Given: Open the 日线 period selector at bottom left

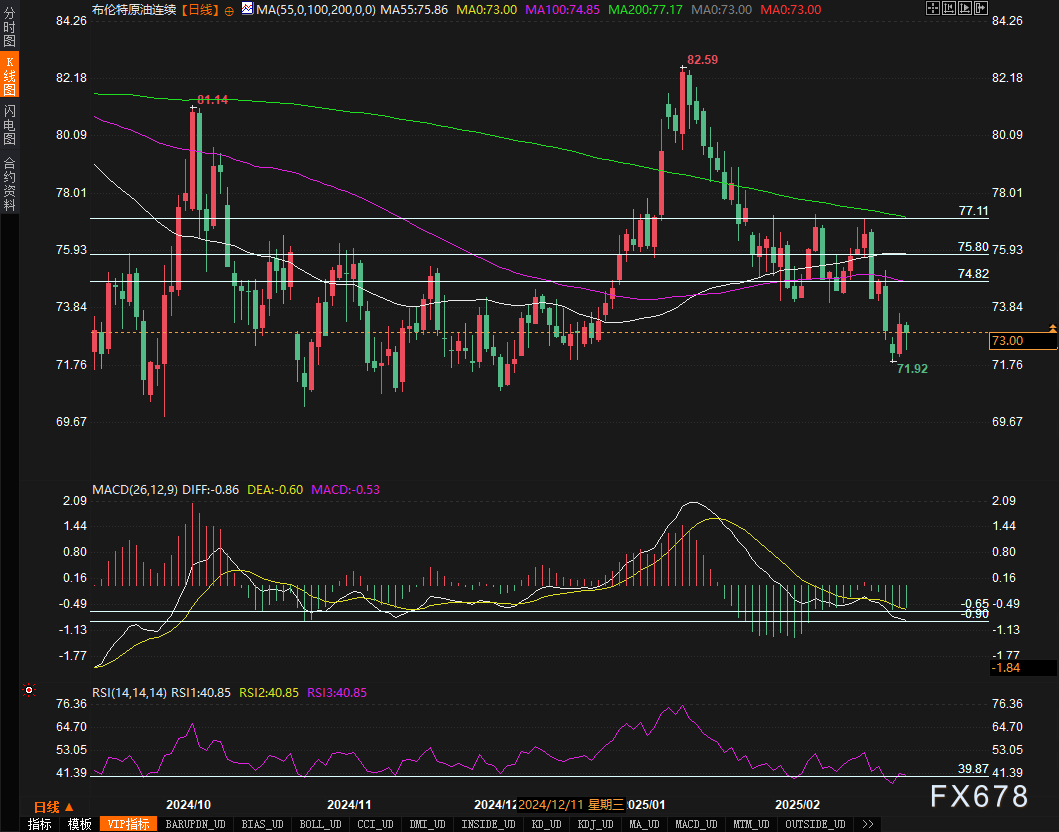Looking at the screenshot, I should click(x=54, y=807).
